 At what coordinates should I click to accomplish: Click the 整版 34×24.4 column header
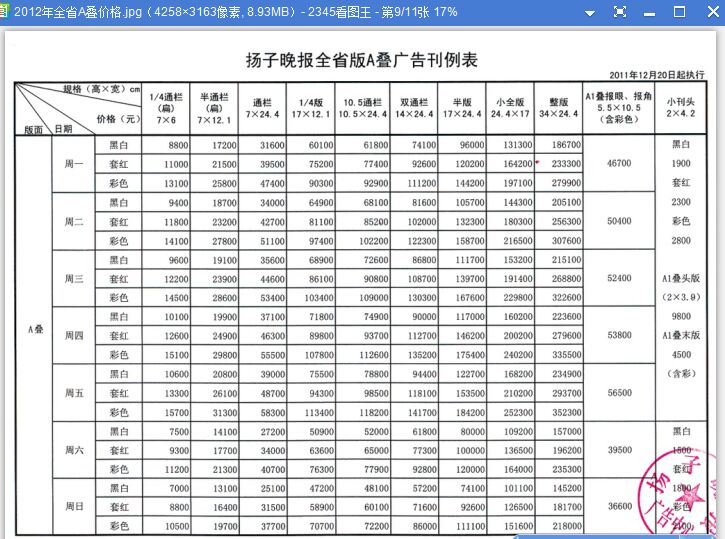click(559, 108)
